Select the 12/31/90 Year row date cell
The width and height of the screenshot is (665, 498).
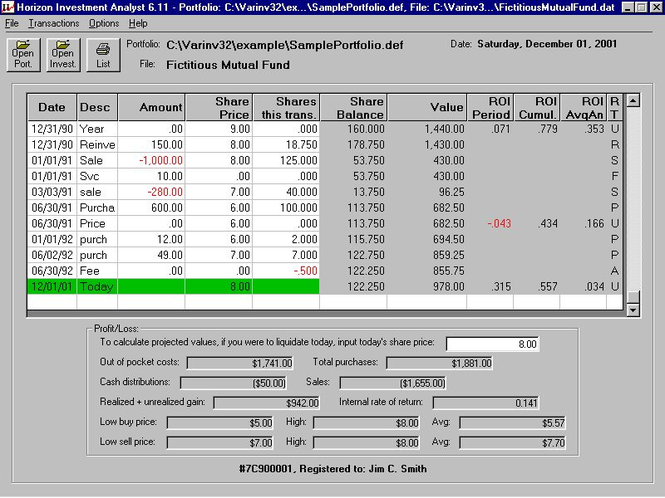pos(52,129)
